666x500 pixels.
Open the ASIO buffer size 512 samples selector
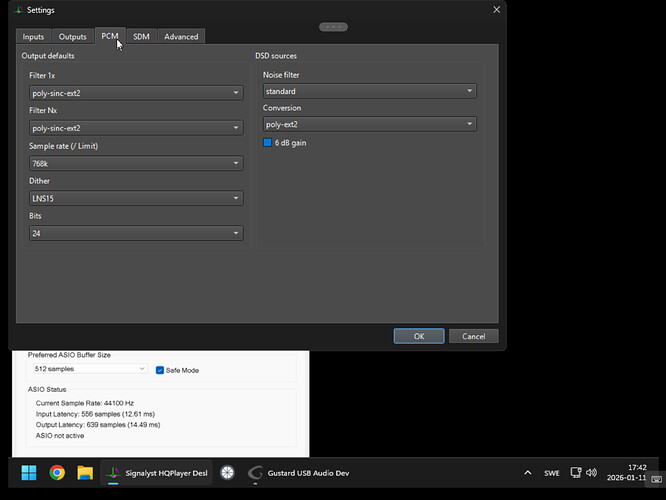(x=91, y=369)
